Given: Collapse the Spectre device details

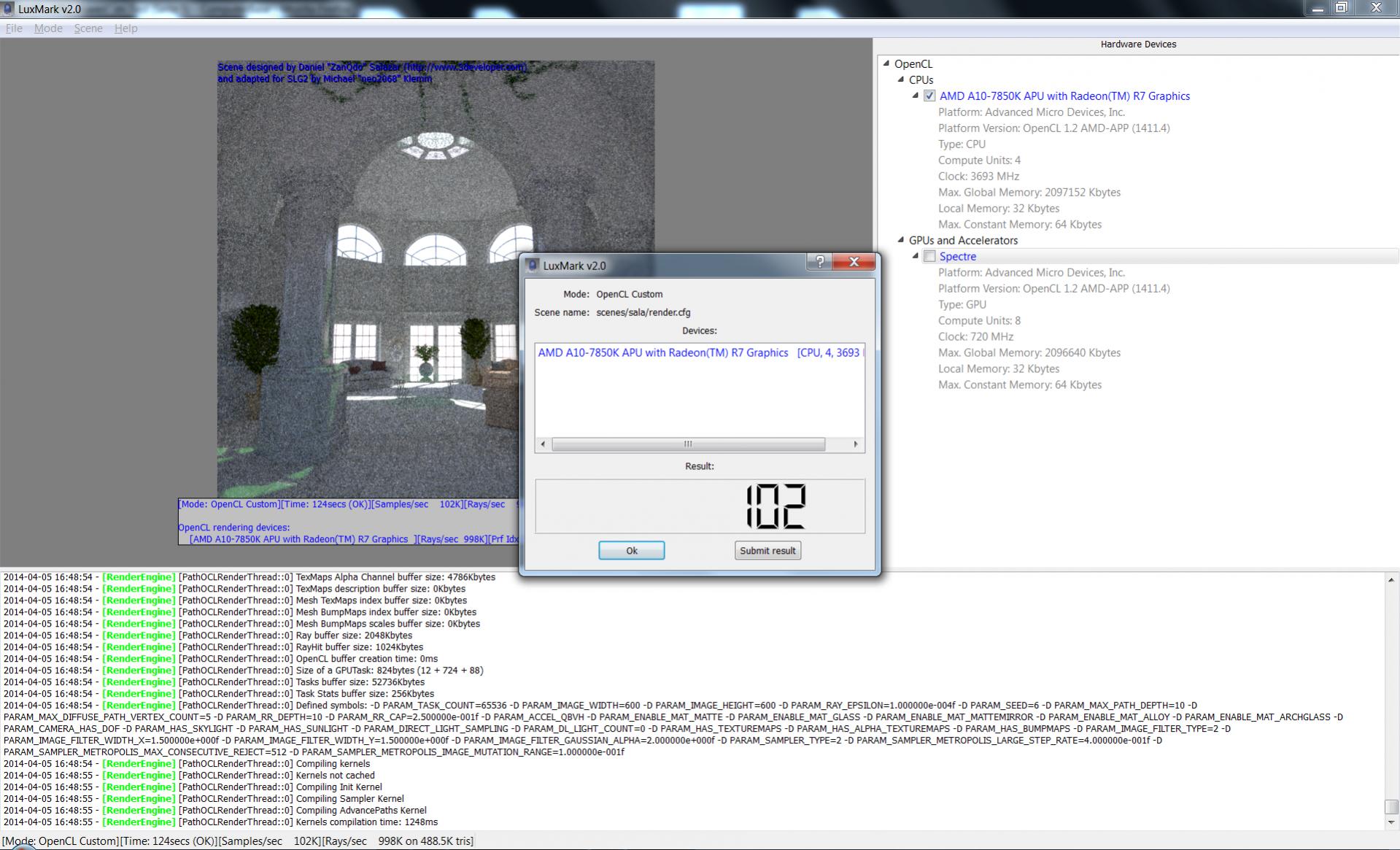Looking at the screenshot, I should [x=916, y=256].
